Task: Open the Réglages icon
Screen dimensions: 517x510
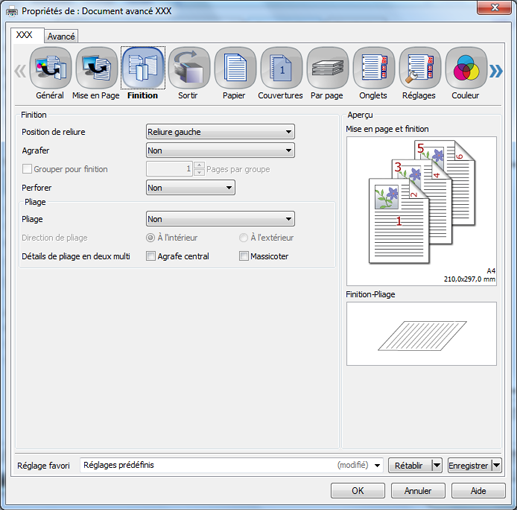Action: click(x=420, y=68)
